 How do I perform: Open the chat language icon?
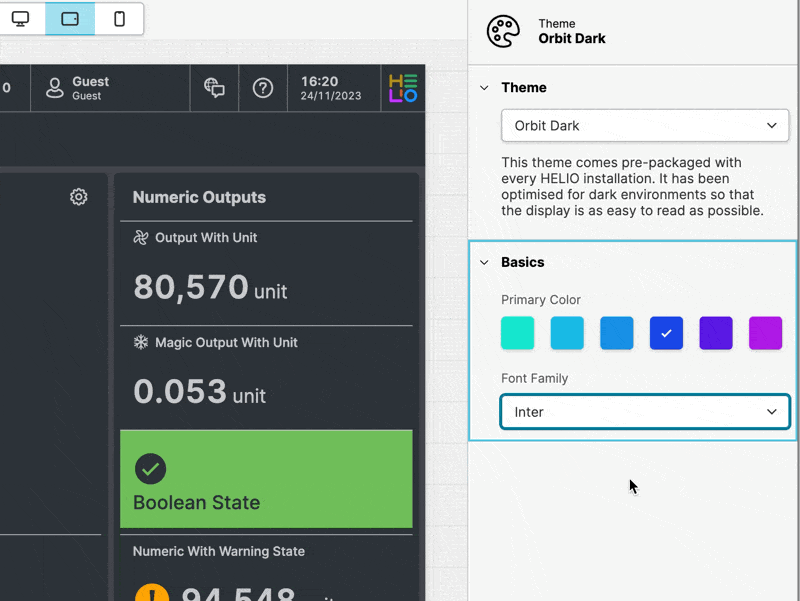pyautogui.click(x=214, y=88)
